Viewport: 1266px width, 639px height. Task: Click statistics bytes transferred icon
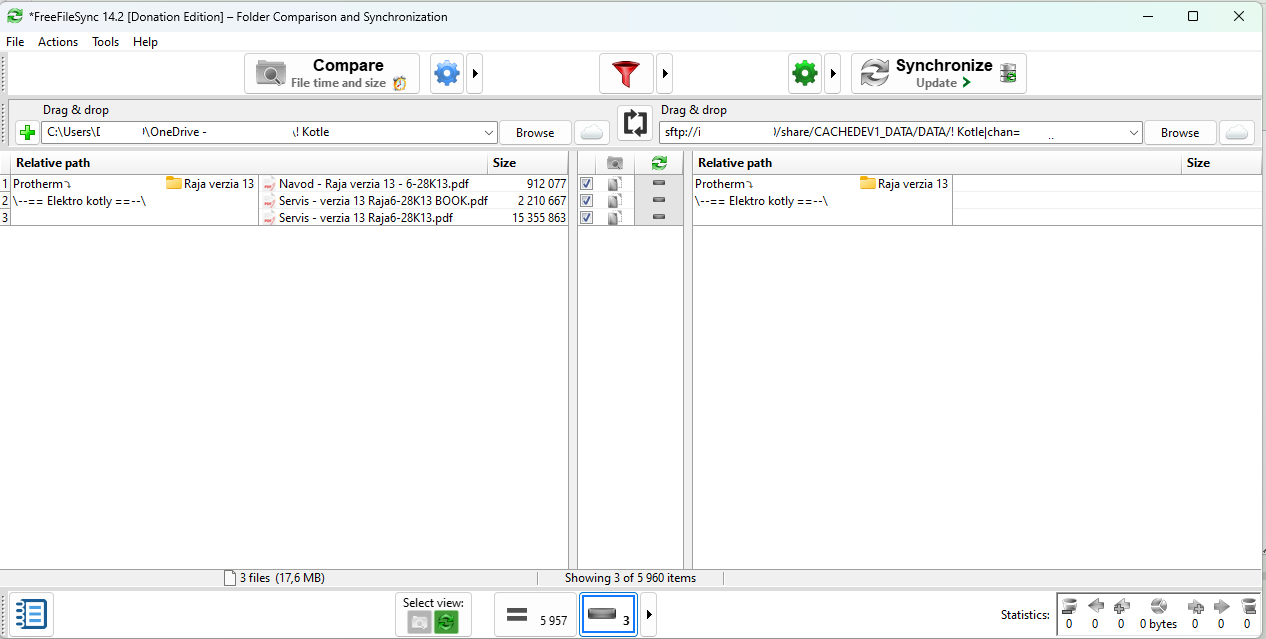click(1158, 606)
